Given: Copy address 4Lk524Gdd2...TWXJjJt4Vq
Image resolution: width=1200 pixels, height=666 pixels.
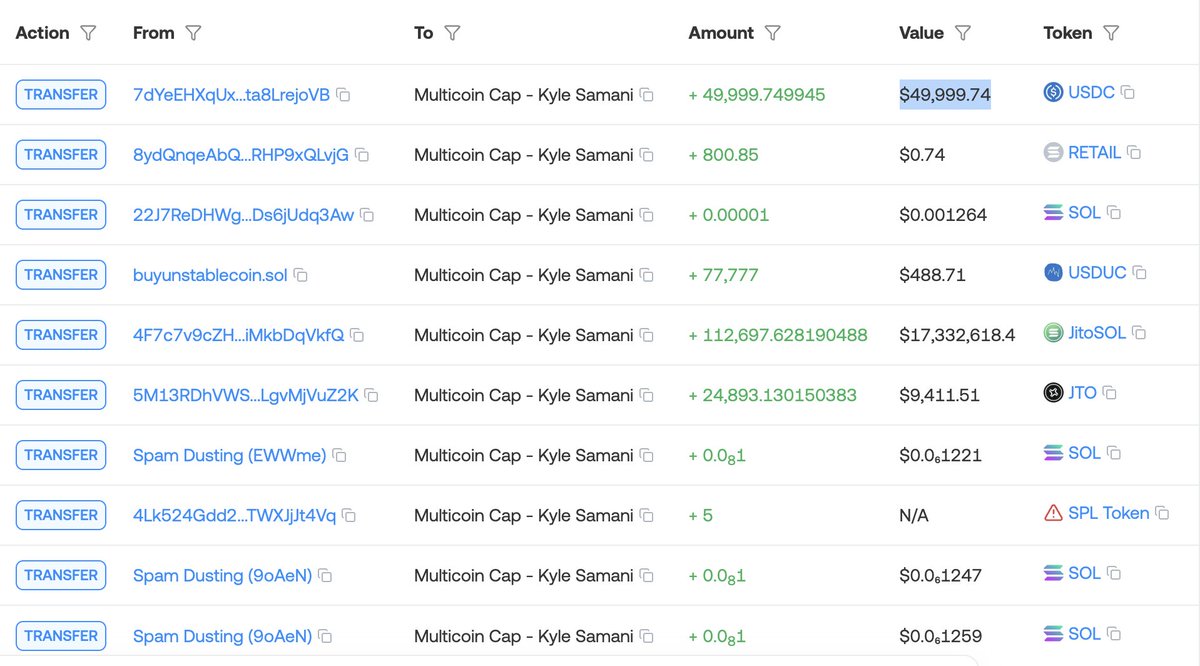Looking at the screenshot, I should tap(349, 515).
